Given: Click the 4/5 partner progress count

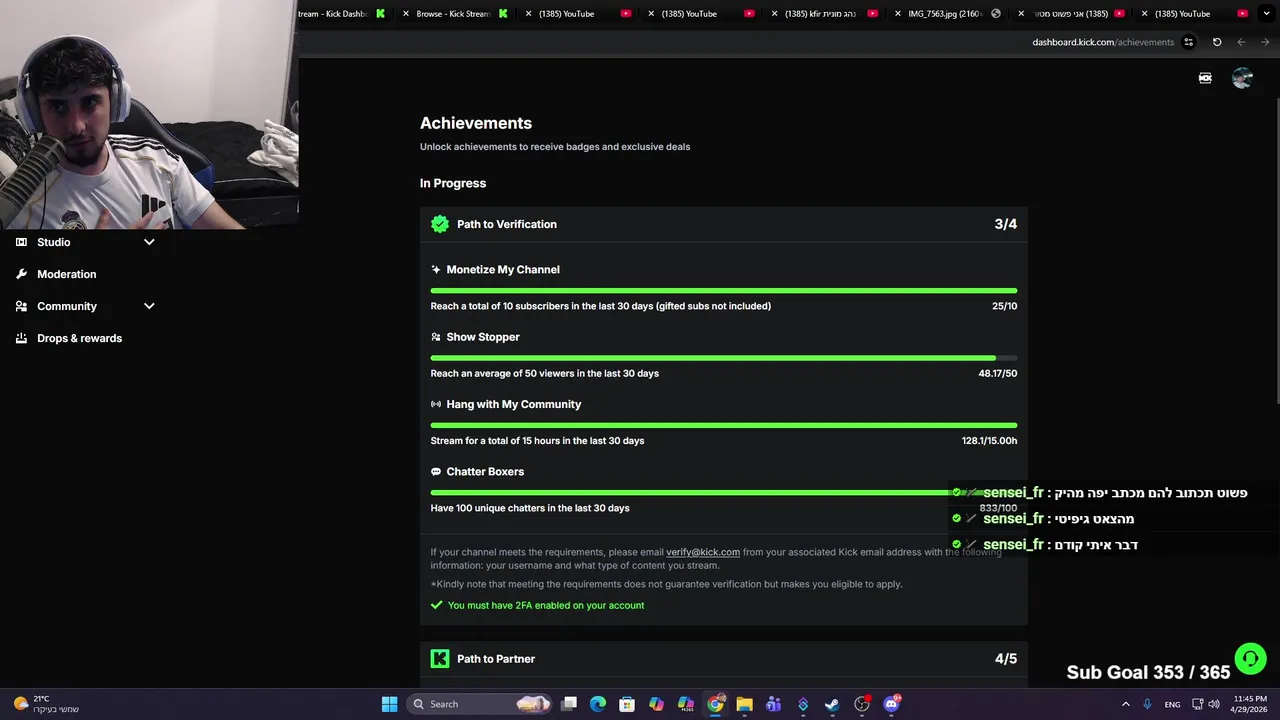Looking at the screenshot, I should click(x=1005, y=658).
